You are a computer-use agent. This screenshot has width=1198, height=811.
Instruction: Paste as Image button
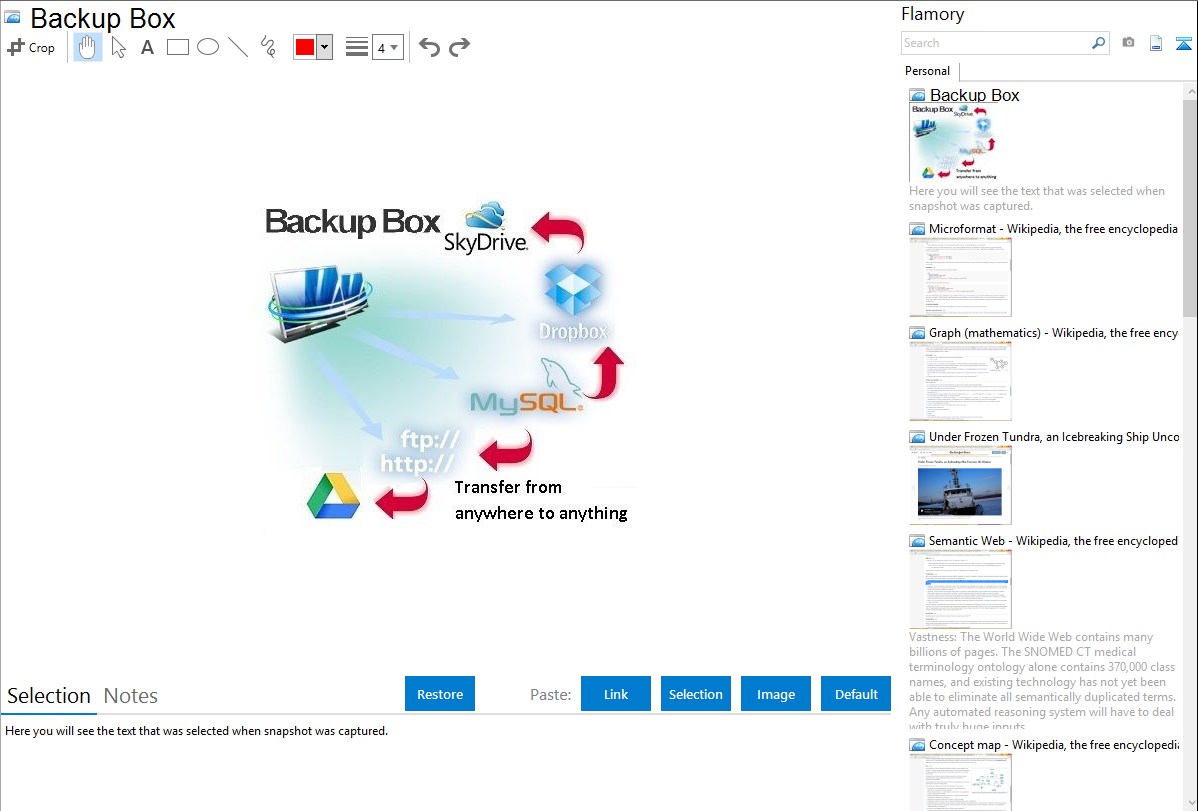(775, 694)
